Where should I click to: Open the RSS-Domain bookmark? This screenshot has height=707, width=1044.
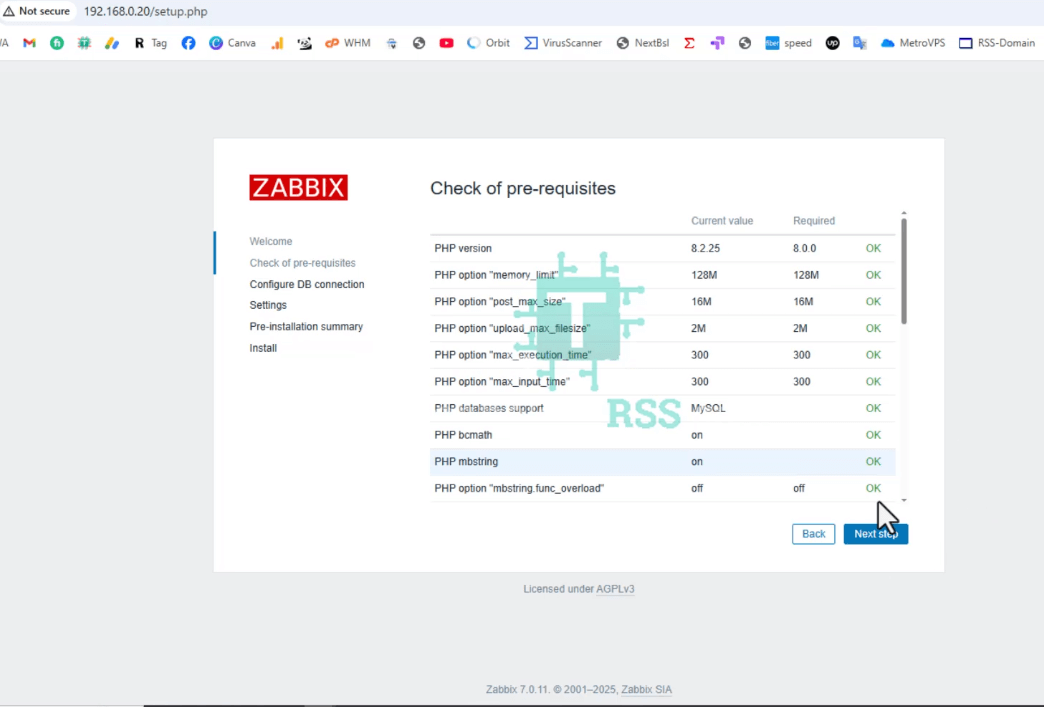997,43
